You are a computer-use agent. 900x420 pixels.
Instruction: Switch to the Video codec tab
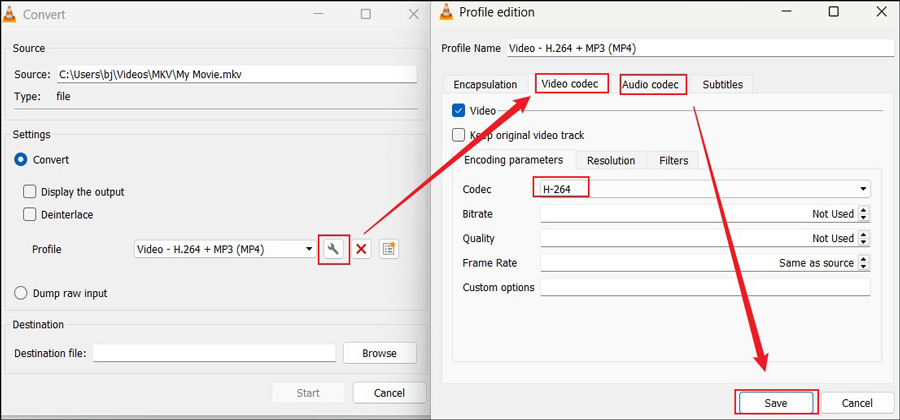tap(570, 84)
